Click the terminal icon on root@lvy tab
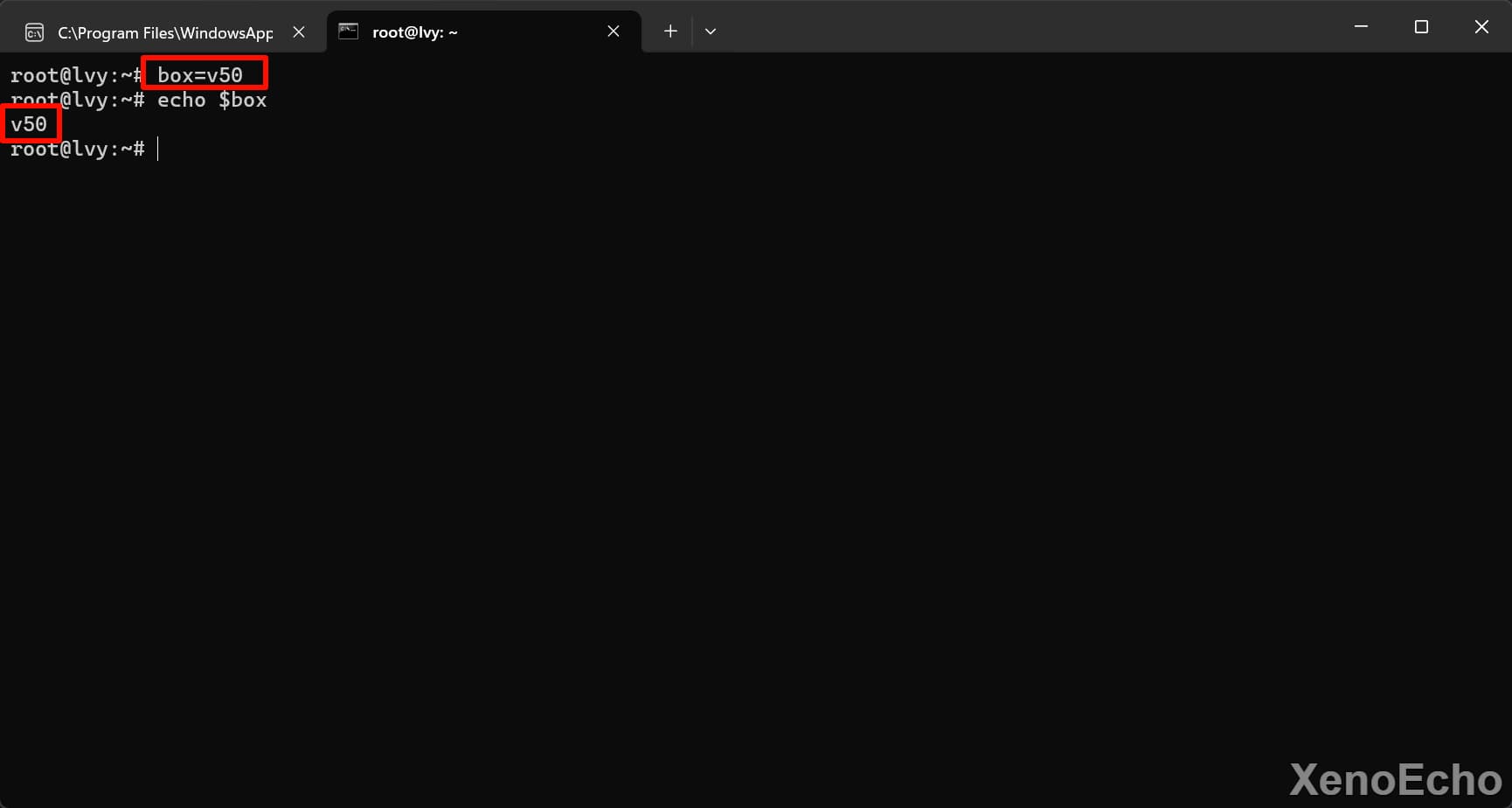 pyautogui.click(x=349, y=31)
